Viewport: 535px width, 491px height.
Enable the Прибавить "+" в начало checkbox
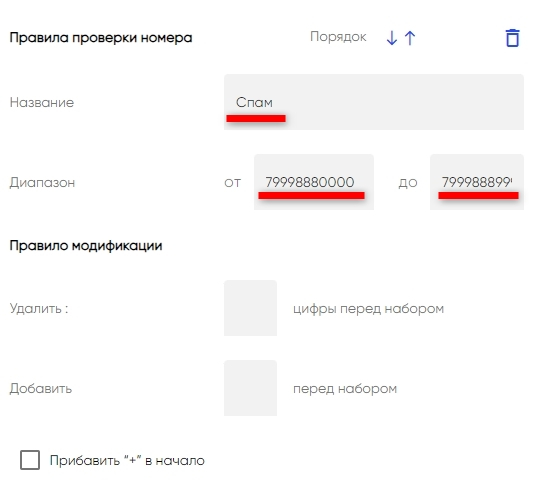(x=30, y=460)
